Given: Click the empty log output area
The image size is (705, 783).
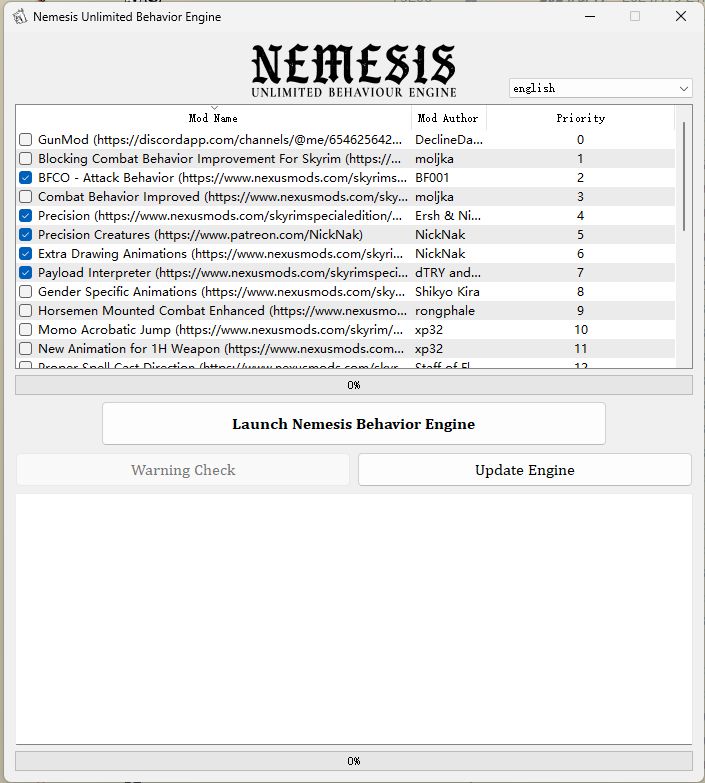Looking at the screenshot, I should click(x=353, y=619).
